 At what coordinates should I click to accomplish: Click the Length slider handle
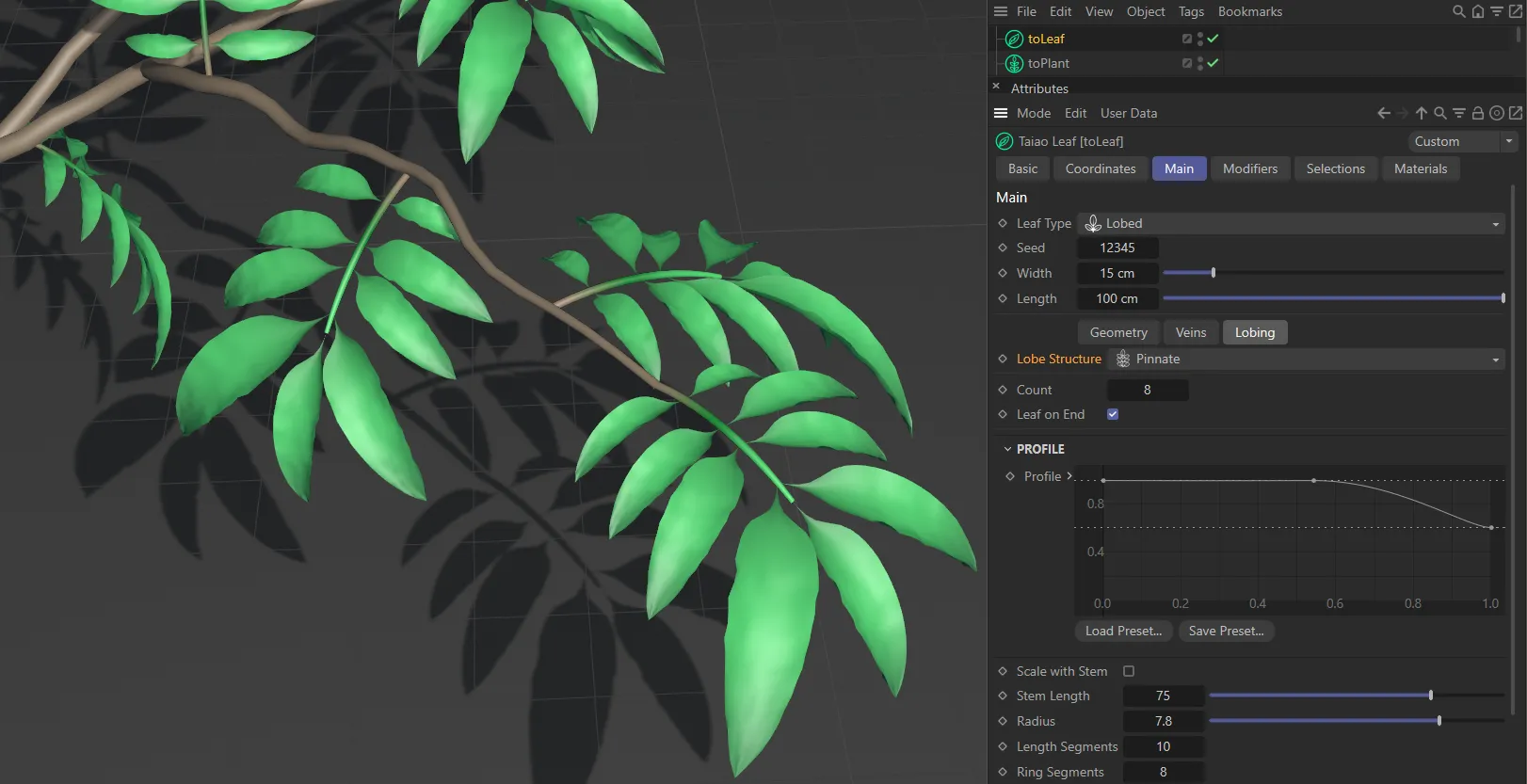point(1503,298)
